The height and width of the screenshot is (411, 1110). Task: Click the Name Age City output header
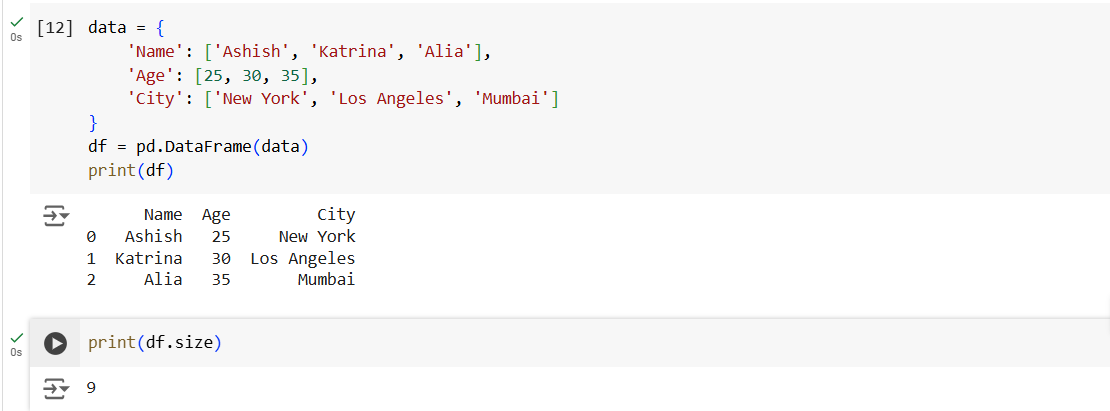[x=249, y=215]
